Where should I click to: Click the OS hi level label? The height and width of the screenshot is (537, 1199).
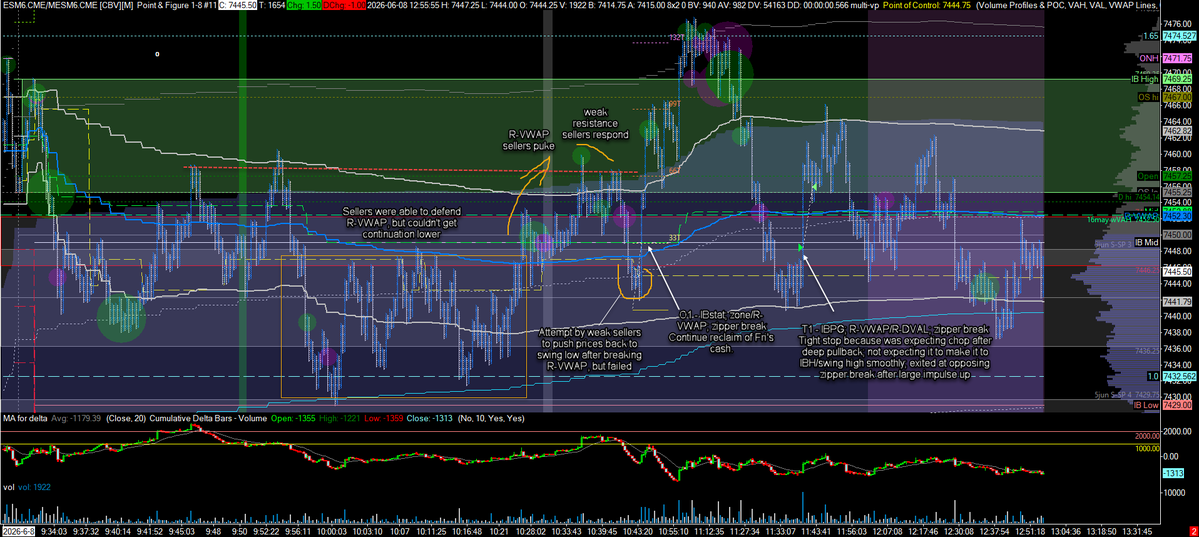click(1148, 97)
